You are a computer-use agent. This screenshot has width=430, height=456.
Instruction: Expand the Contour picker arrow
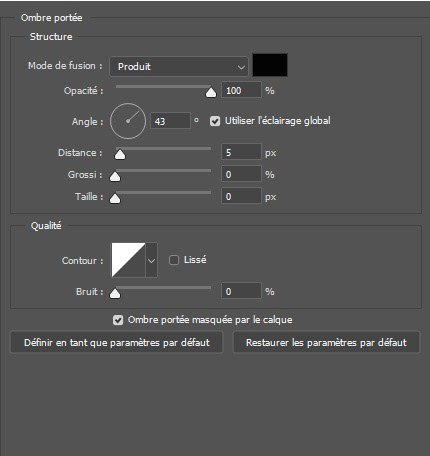coord(152,260)
